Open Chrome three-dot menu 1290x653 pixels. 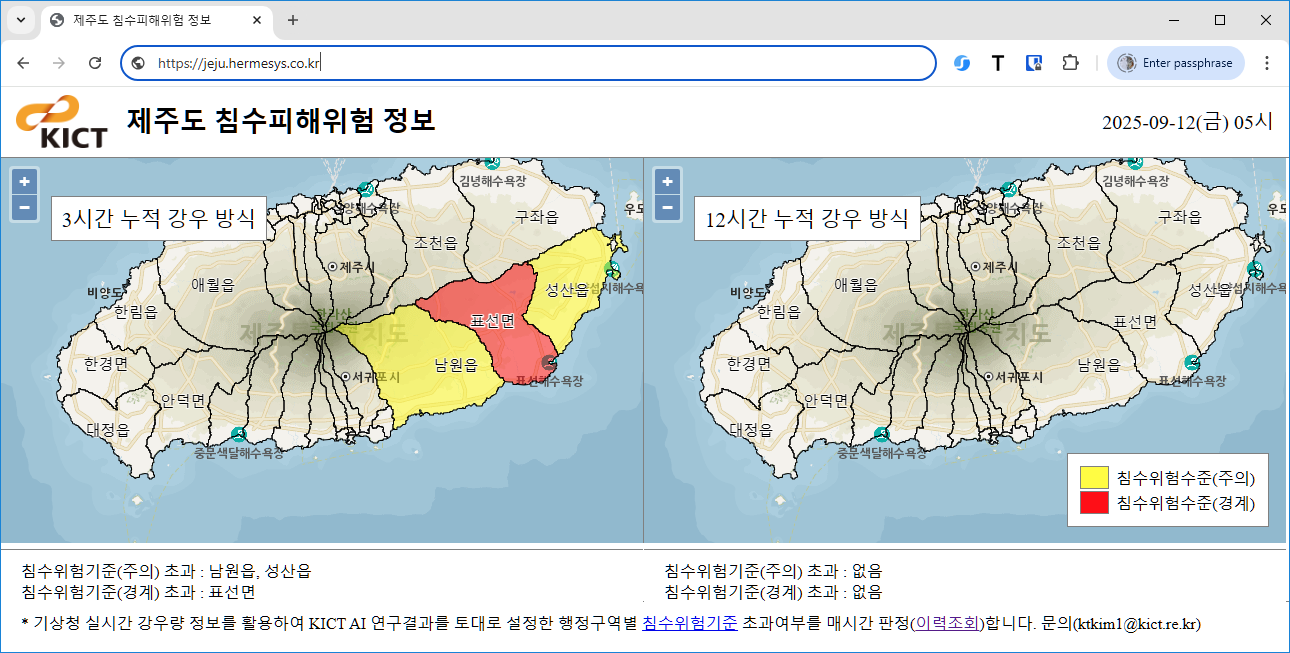click(1266, 63)
